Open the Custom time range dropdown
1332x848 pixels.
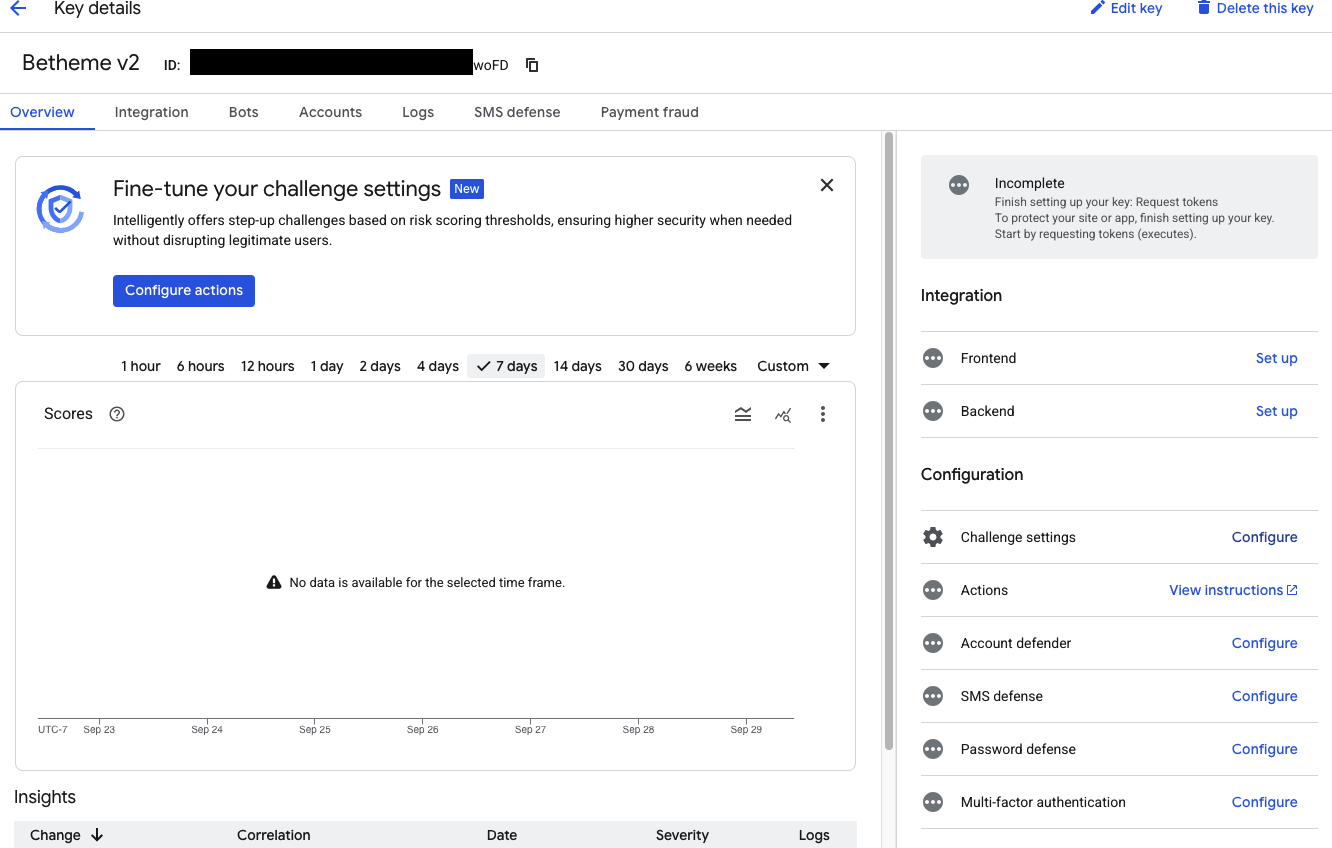pyautogui.click(x=793, y=366)
